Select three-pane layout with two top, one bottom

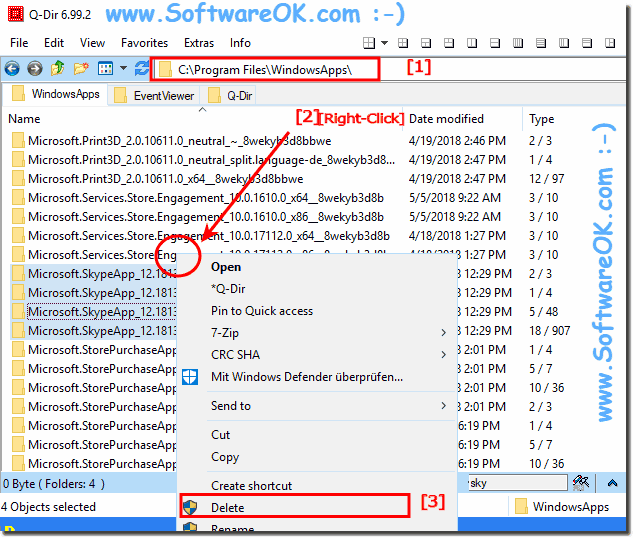coord(449,43)
